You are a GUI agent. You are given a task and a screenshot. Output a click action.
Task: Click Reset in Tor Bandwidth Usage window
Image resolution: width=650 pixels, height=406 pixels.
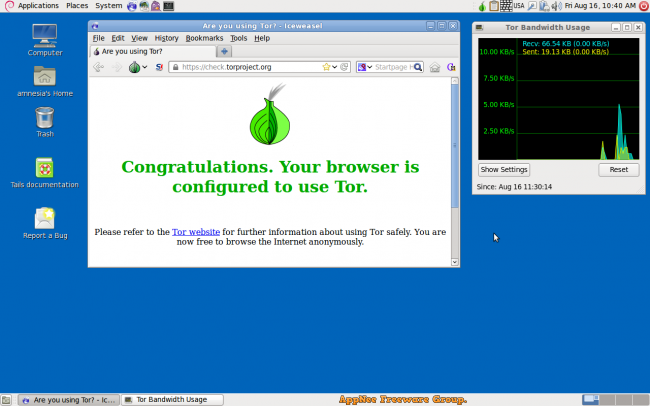[x=618, y=170]
